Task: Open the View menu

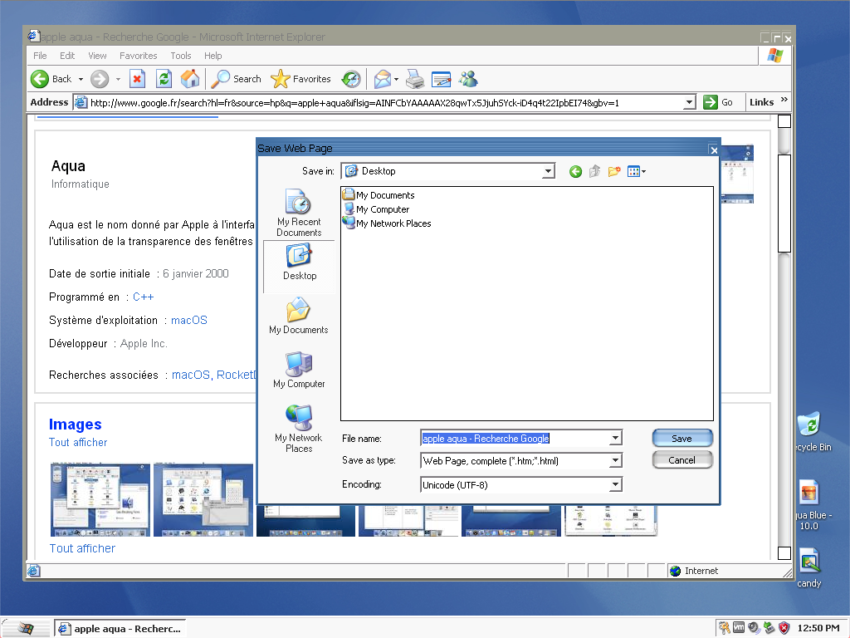Action: tap(97, 55)
